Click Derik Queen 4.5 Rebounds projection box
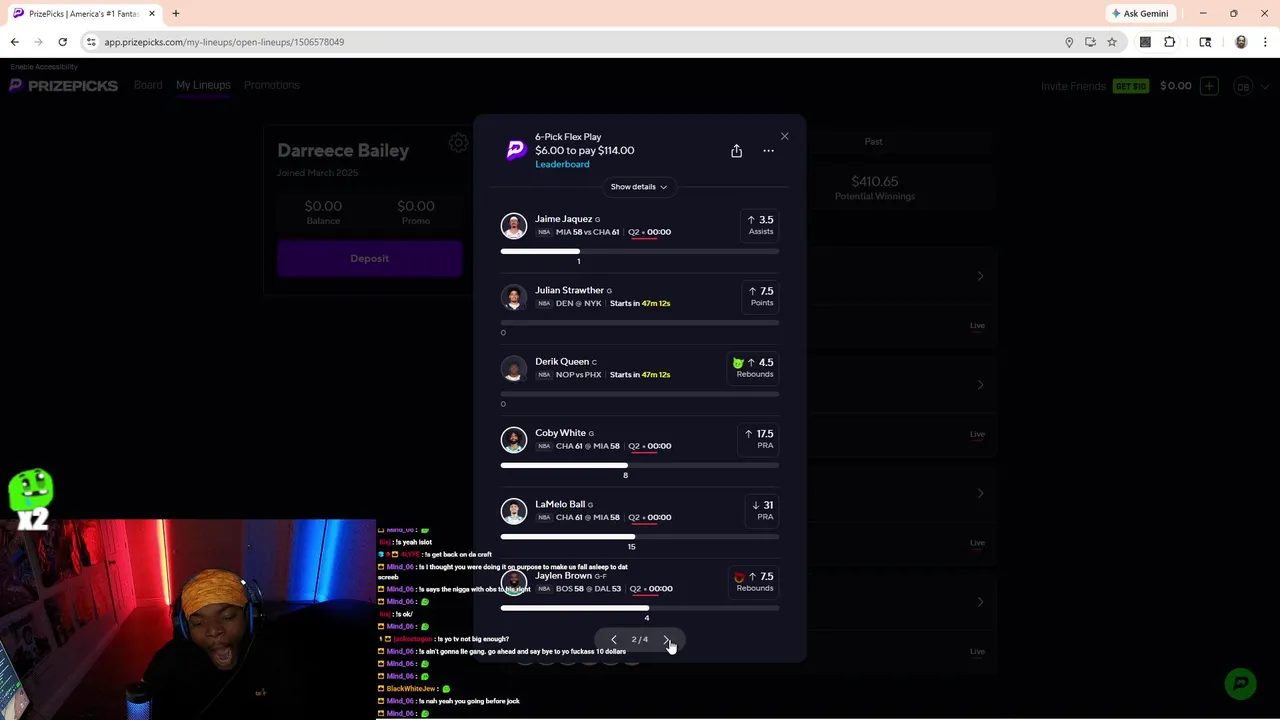 coord(753,367)
